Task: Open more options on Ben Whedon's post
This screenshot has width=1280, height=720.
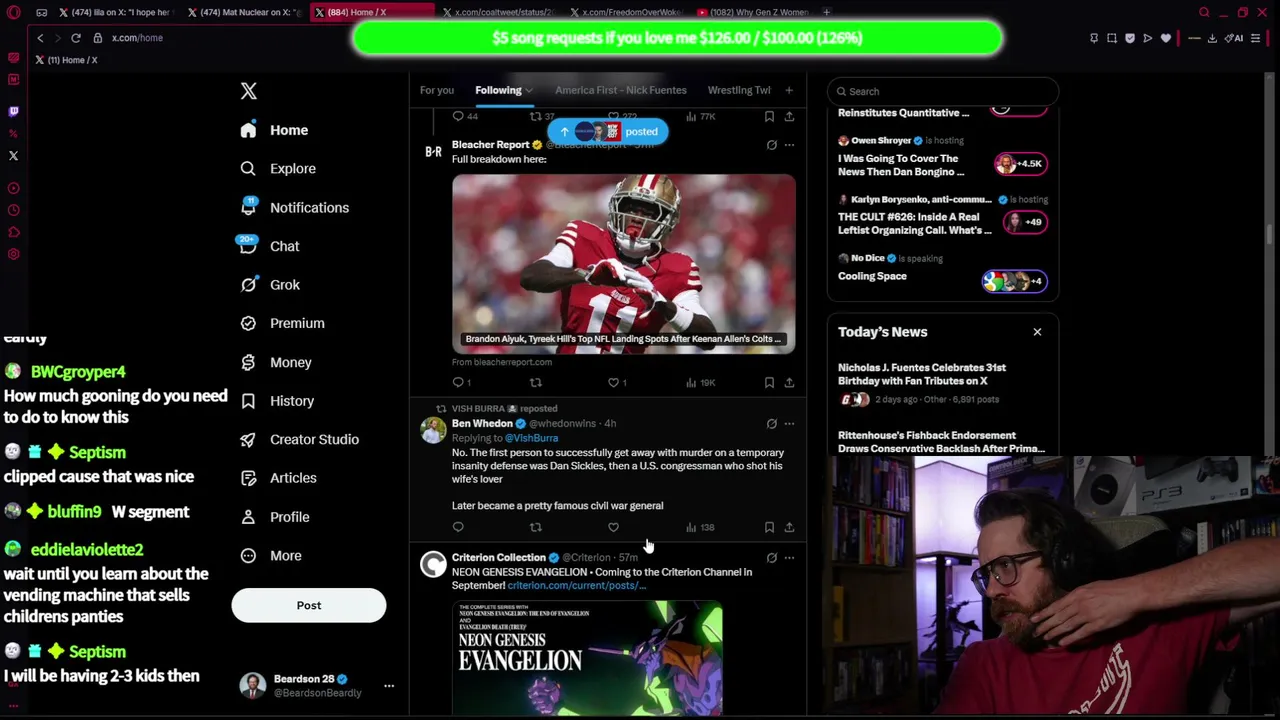Action: coord(789,424)
